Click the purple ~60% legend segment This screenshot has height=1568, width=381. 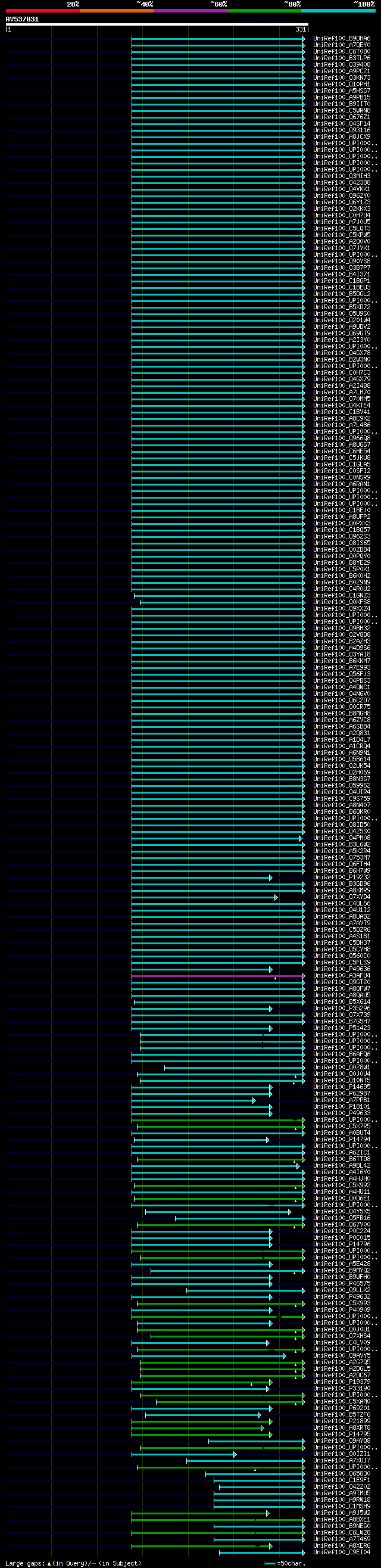(190, 11)
